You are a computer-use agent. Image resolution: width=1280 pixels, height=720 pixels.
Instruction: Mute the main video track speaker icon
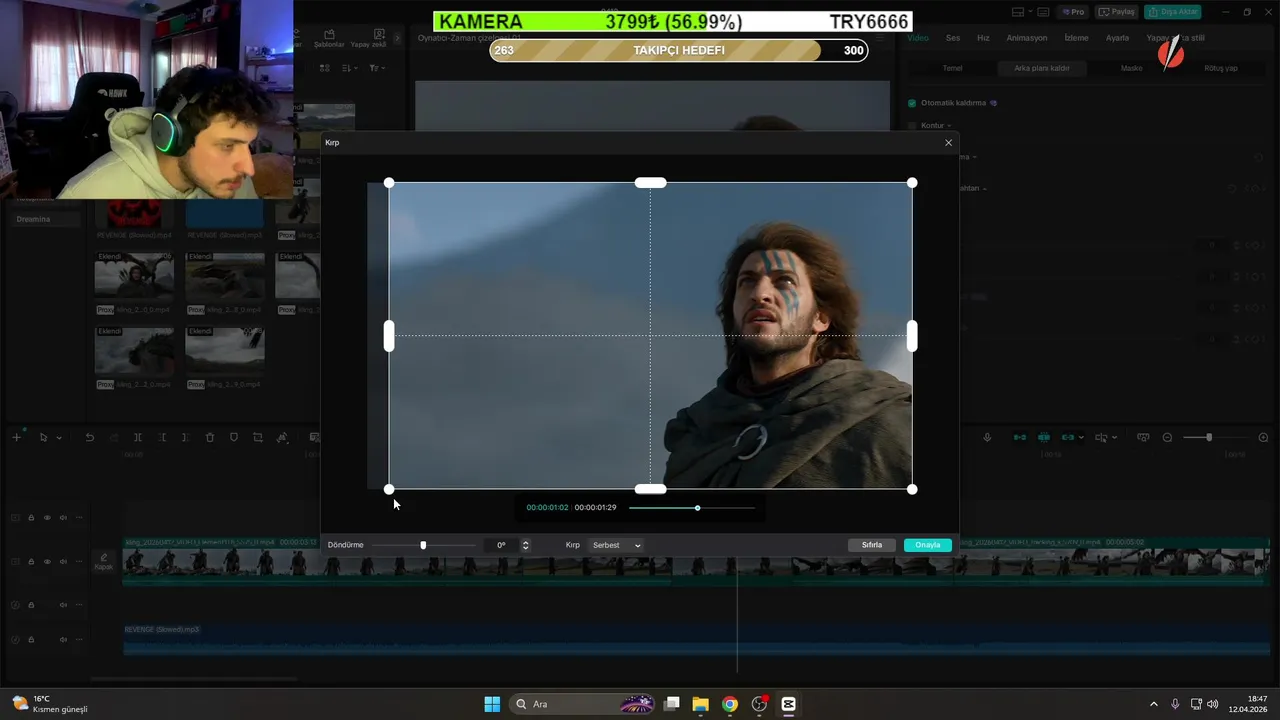click(63, 562)
